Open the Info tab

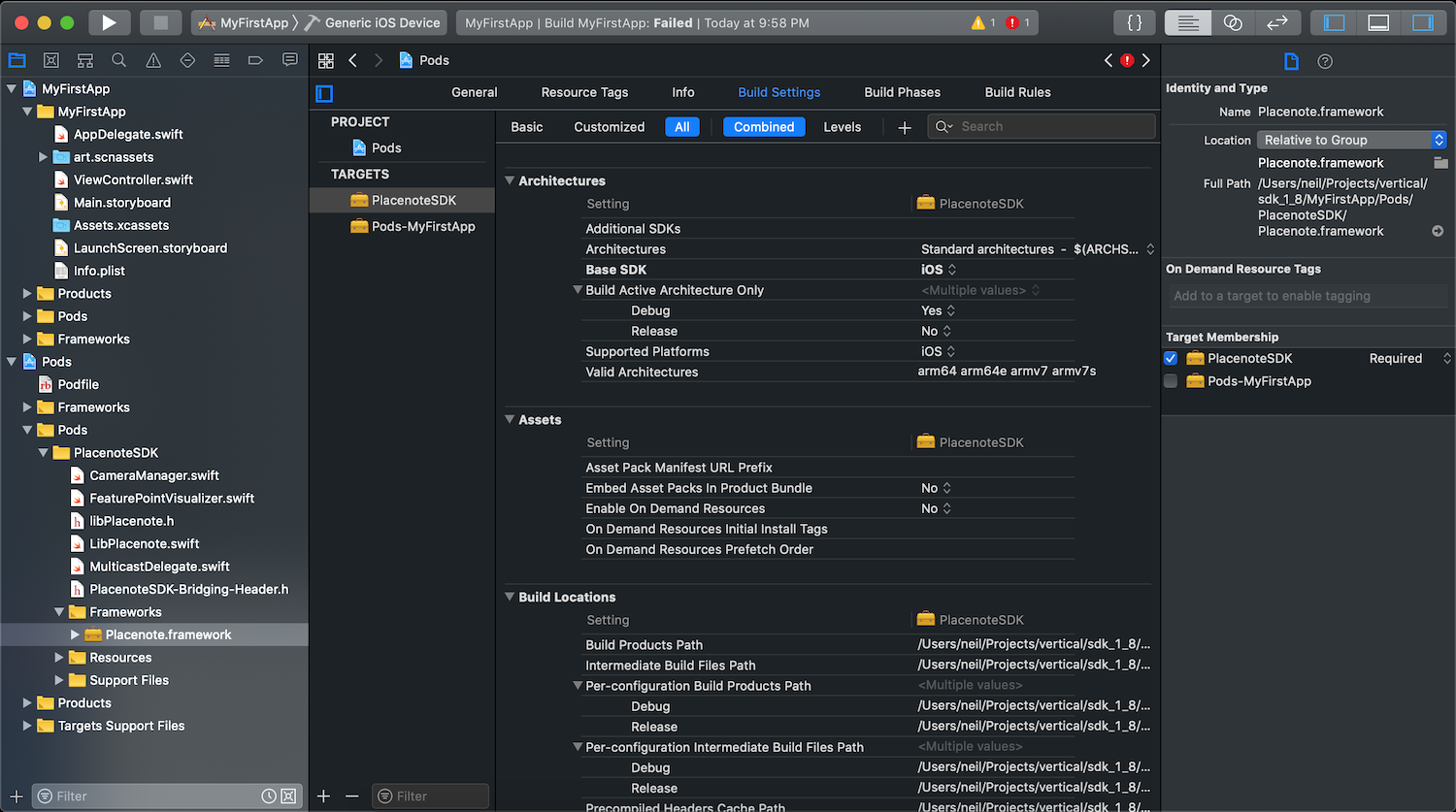click(x=683, y=92)
